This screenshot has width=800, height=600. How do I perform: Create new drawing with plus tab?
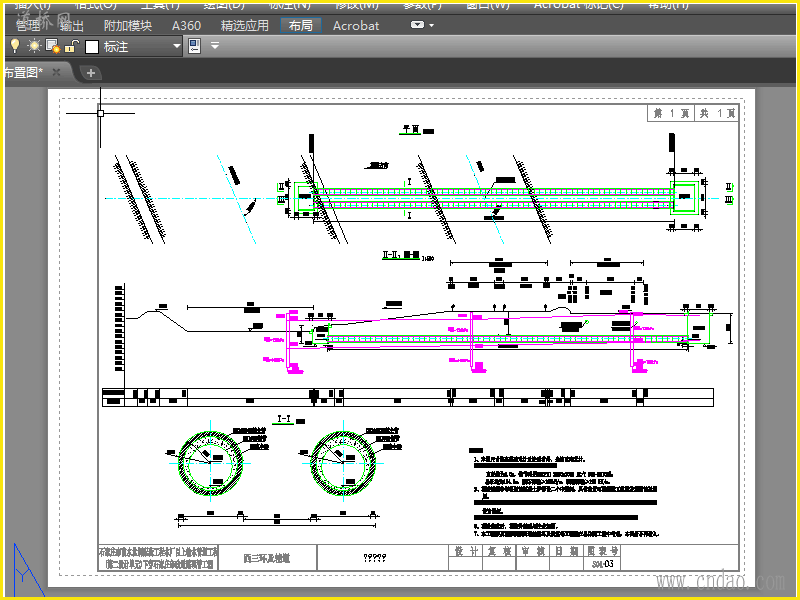click(x=91, y=73)
